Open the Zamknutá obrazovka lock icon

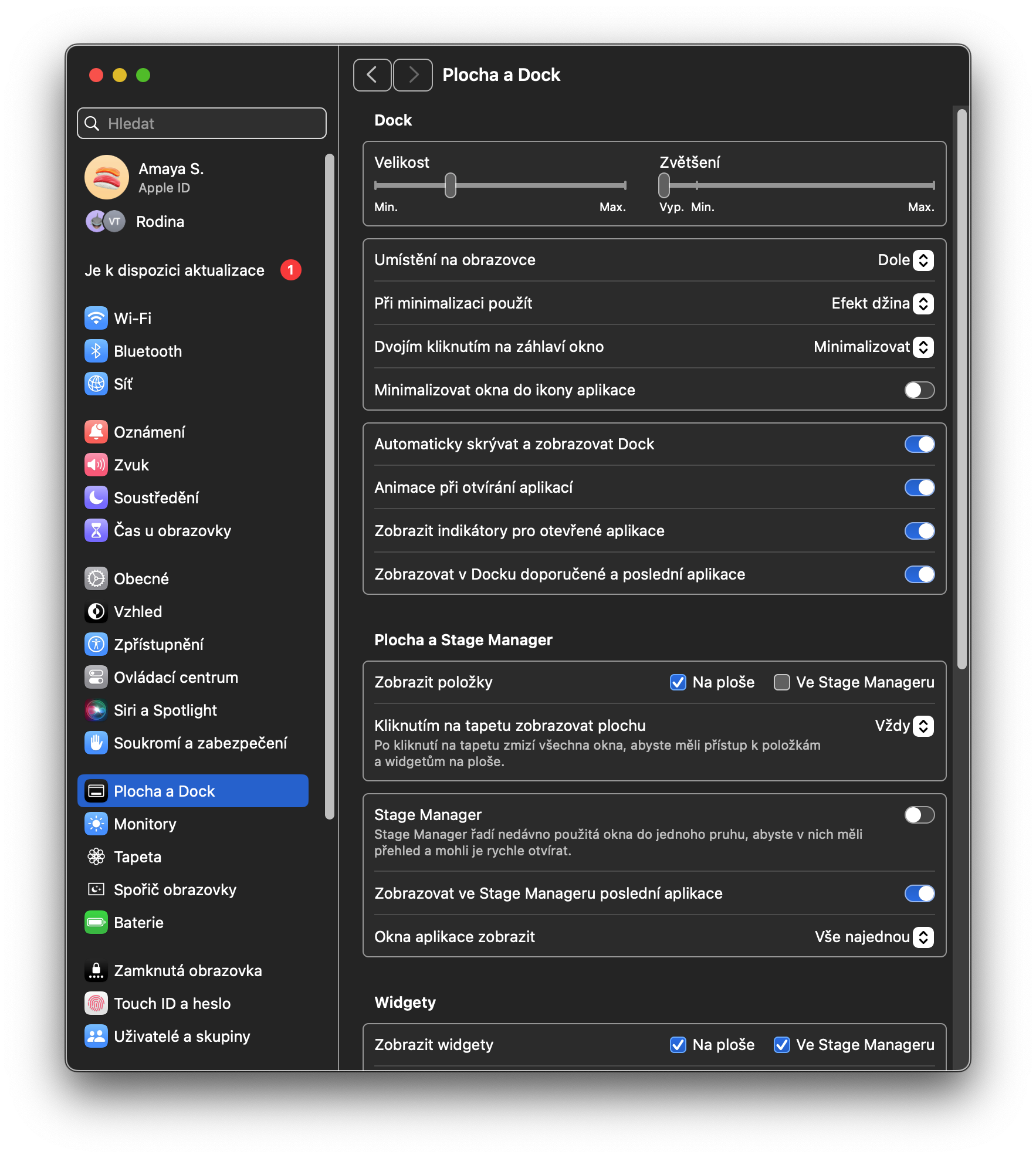[x=96, y=971]
